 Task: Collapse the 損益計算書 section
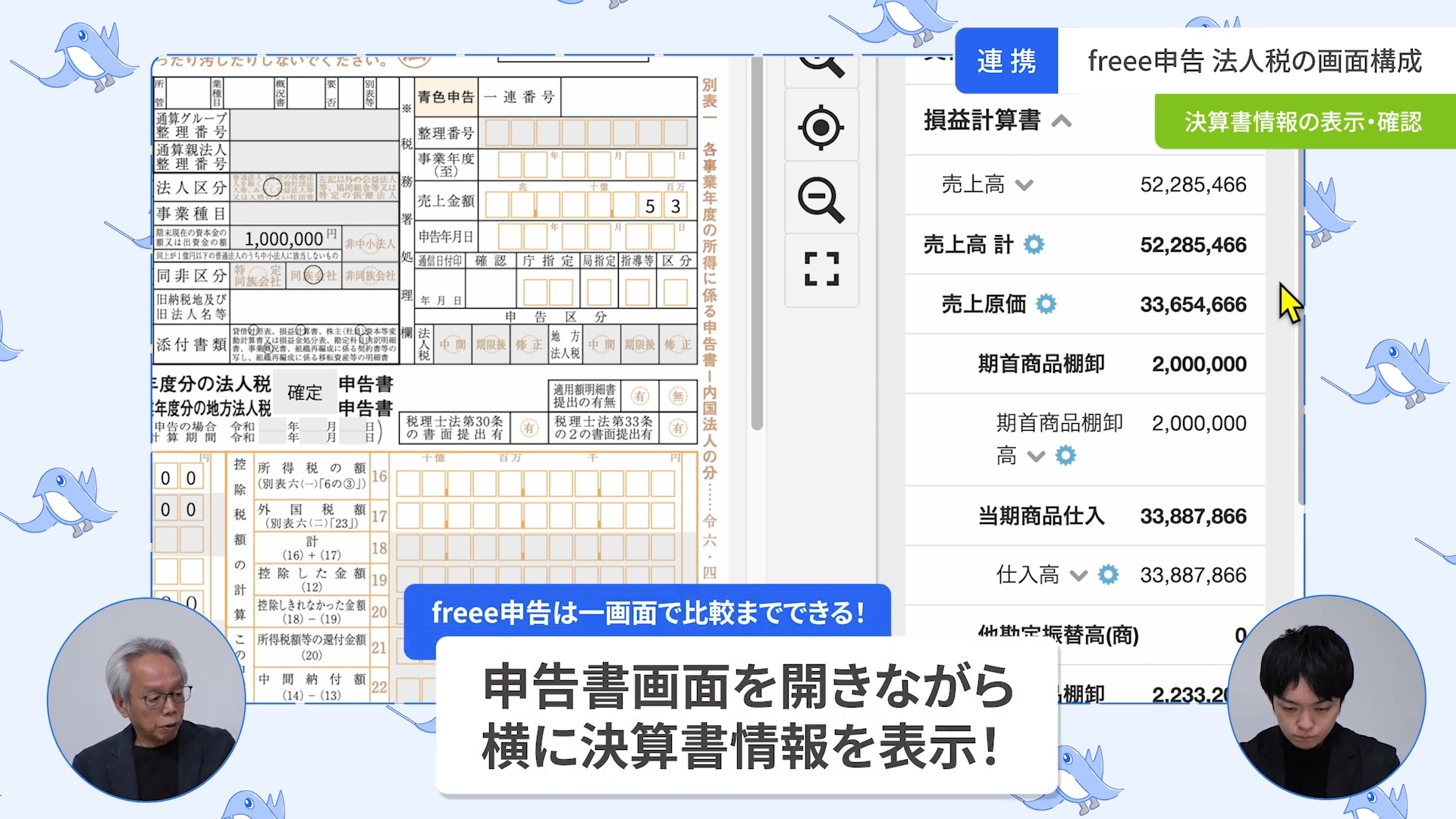click(1062, 121)
